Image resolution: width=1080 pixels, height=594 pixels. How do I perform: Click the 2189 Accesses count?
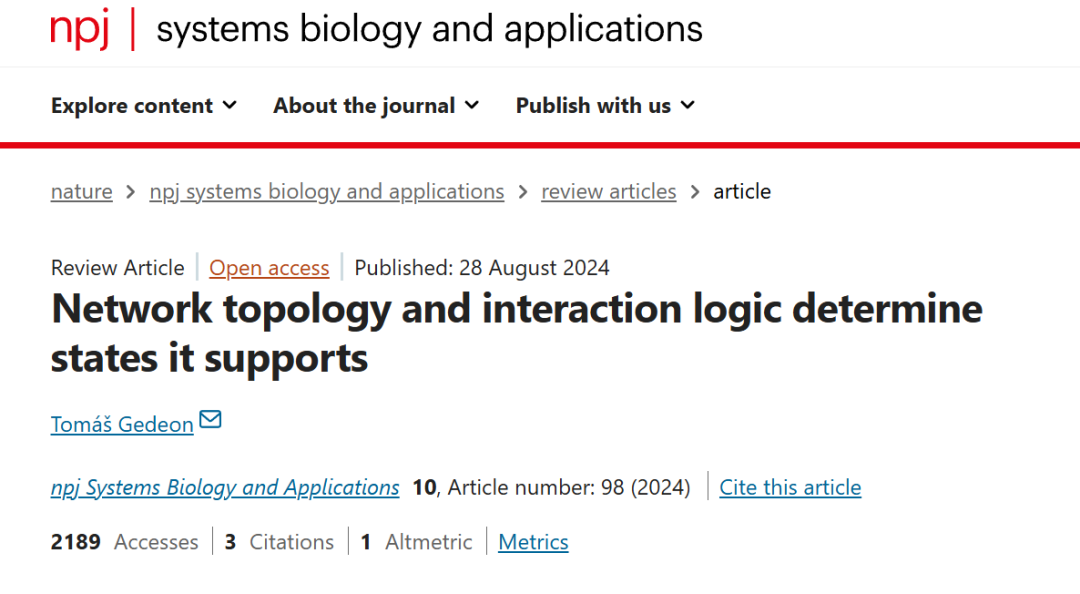[x=124, y=542]
